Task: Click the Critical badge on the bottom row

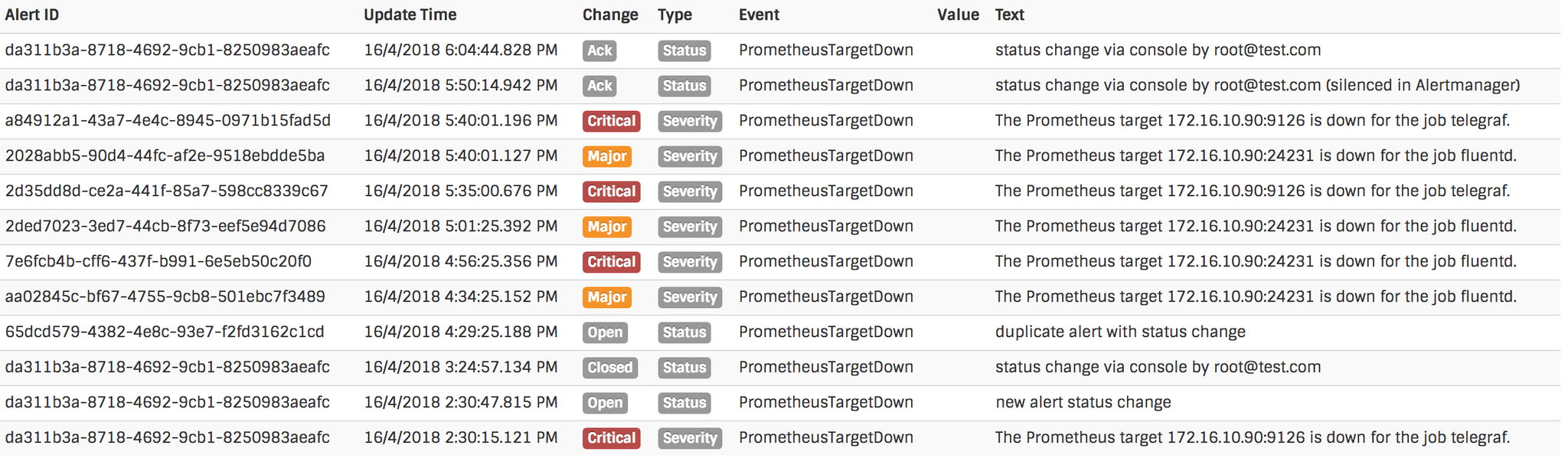Action: (611, 438)
